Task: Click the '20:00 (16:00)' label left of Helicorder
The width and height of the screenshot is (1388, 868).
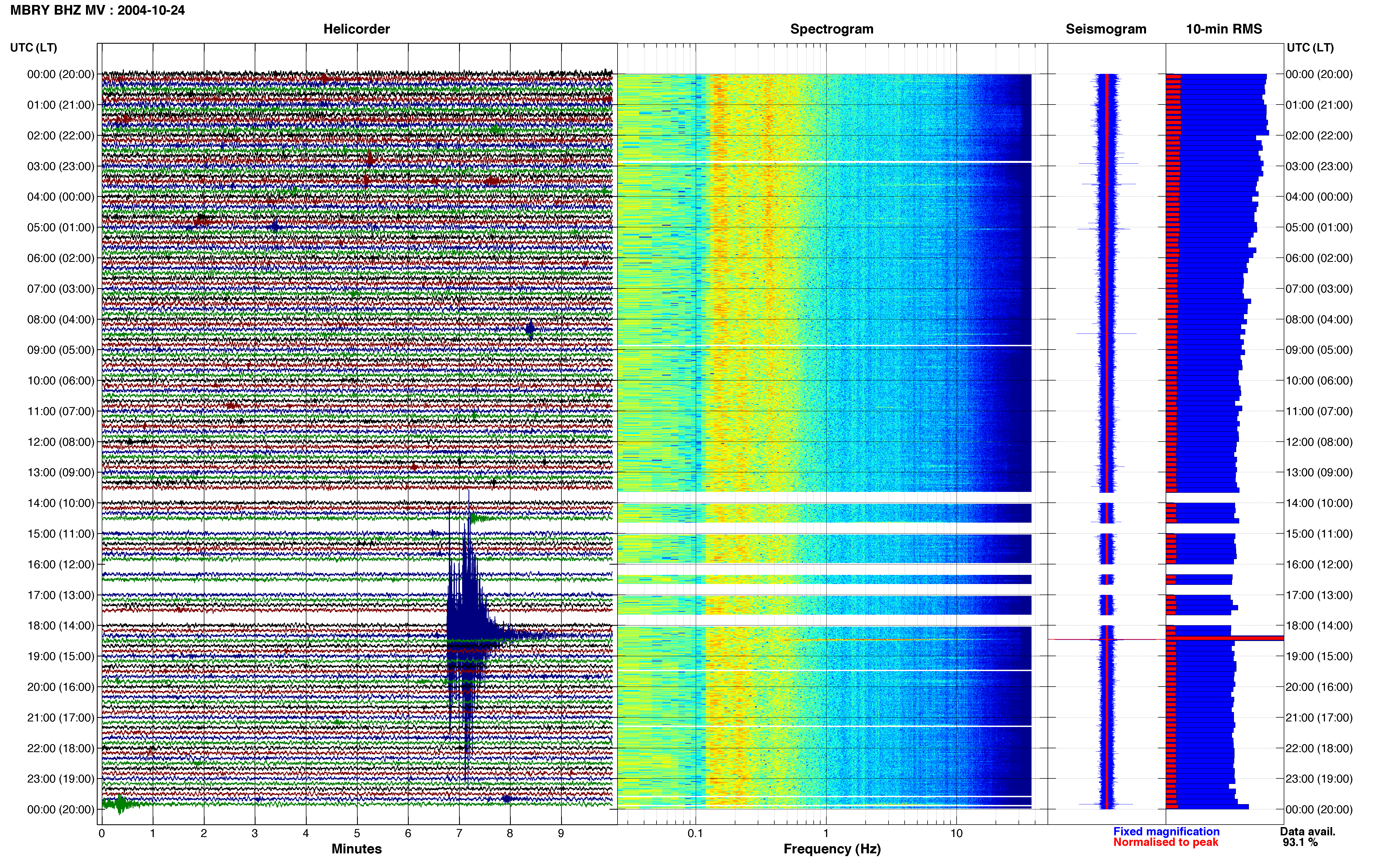Action: (61, 687)
